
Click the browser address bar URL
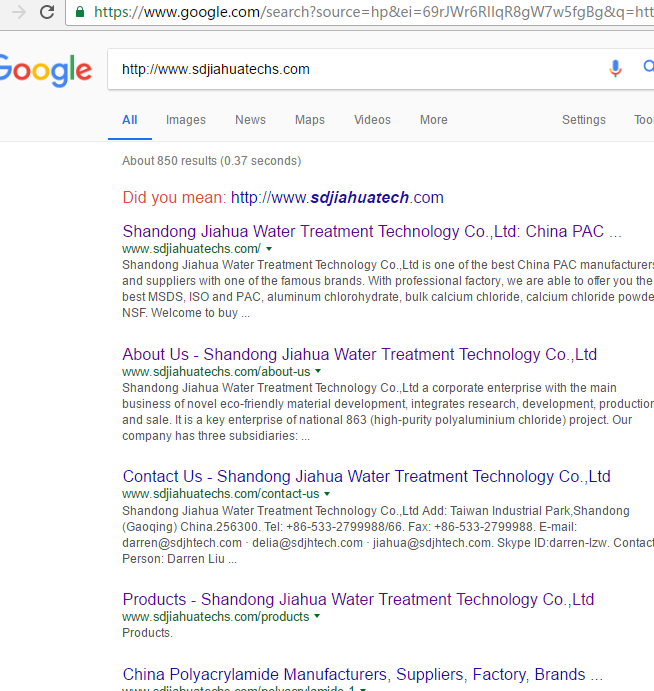coord(374,12)
